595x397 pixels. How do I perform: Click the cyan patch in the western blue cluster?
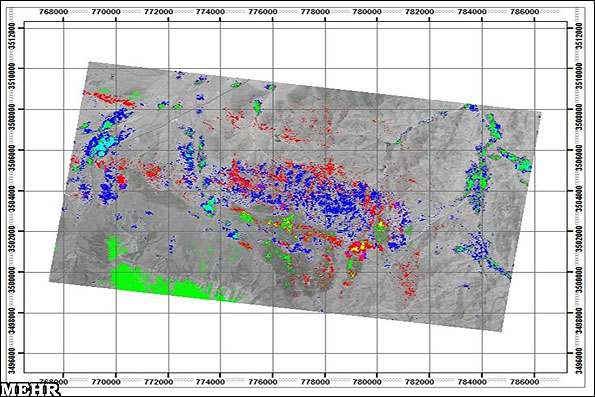pyautogui.click(x=106, y=145)
